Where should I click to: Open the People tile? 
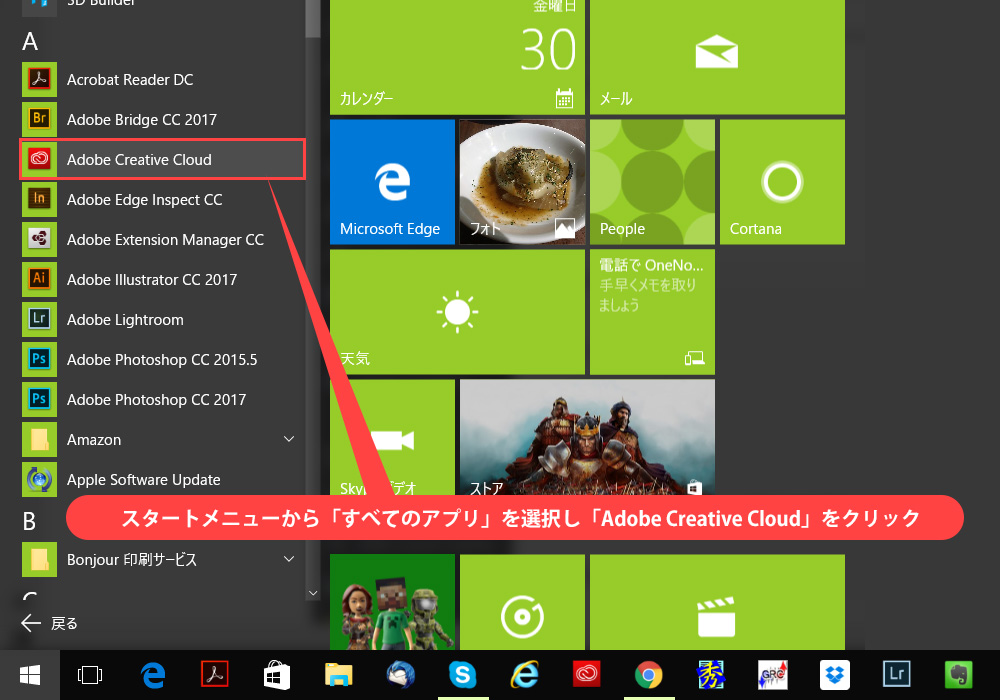point(652,182)
